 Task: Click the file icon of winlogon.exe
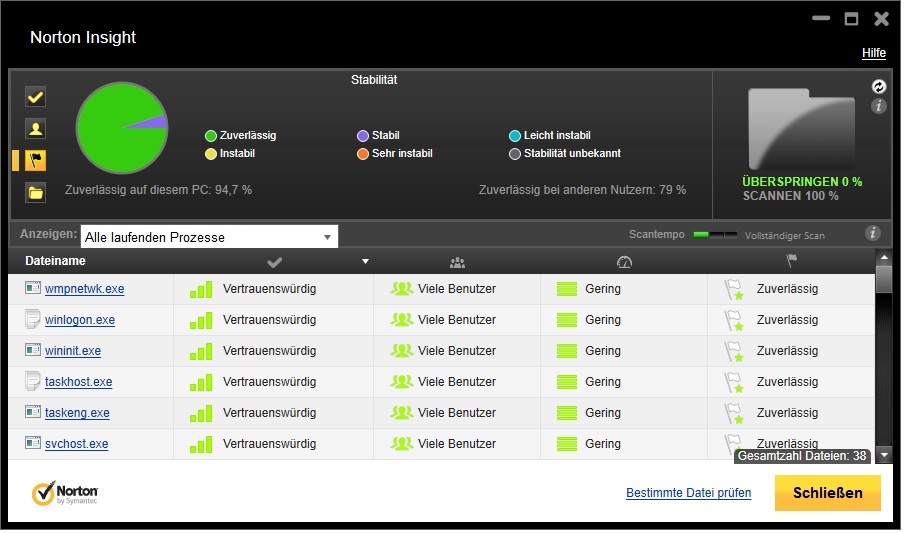click(33, 320)
